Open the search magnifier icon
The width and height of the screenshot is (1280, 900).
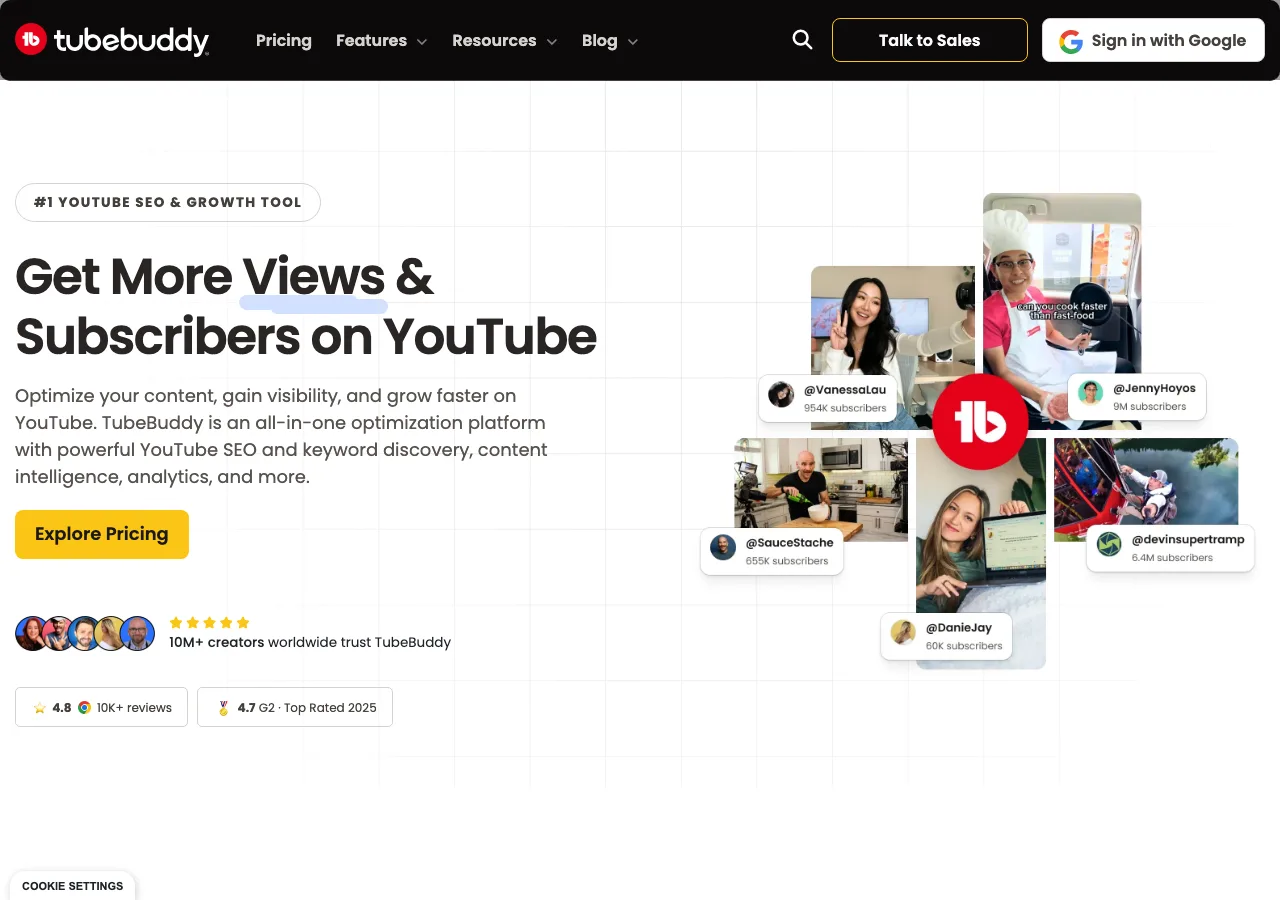point(802,40)
